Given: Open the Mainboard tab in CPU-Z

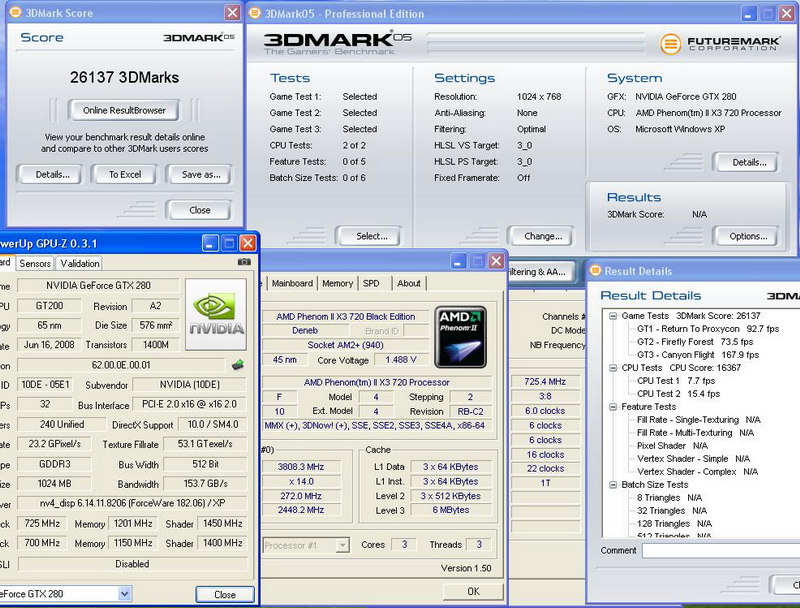Looking at the screenshot, I should click(292, 283).
